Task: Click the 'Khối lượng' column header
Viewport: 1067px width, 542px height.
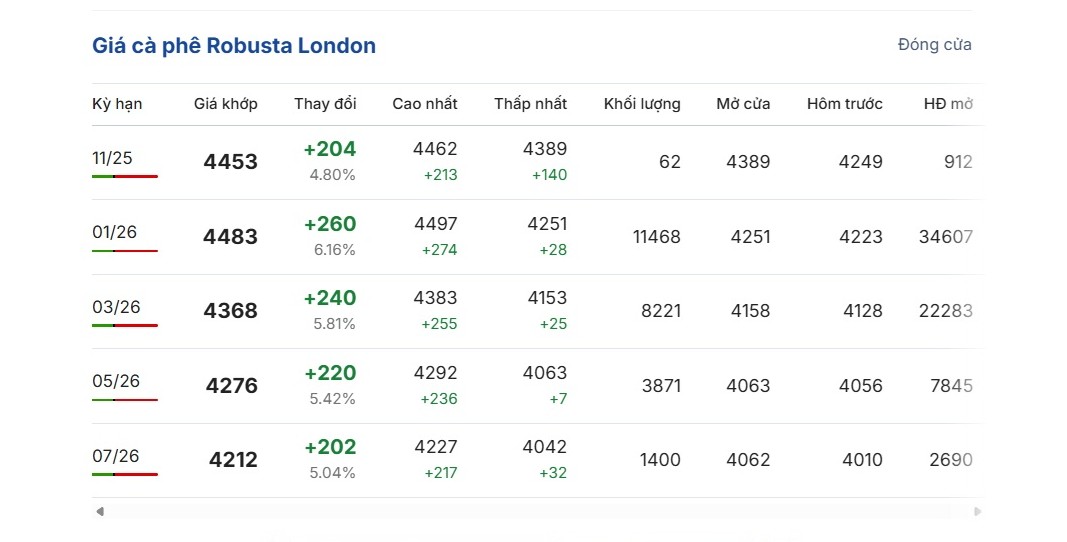Action: click(642, 104)
